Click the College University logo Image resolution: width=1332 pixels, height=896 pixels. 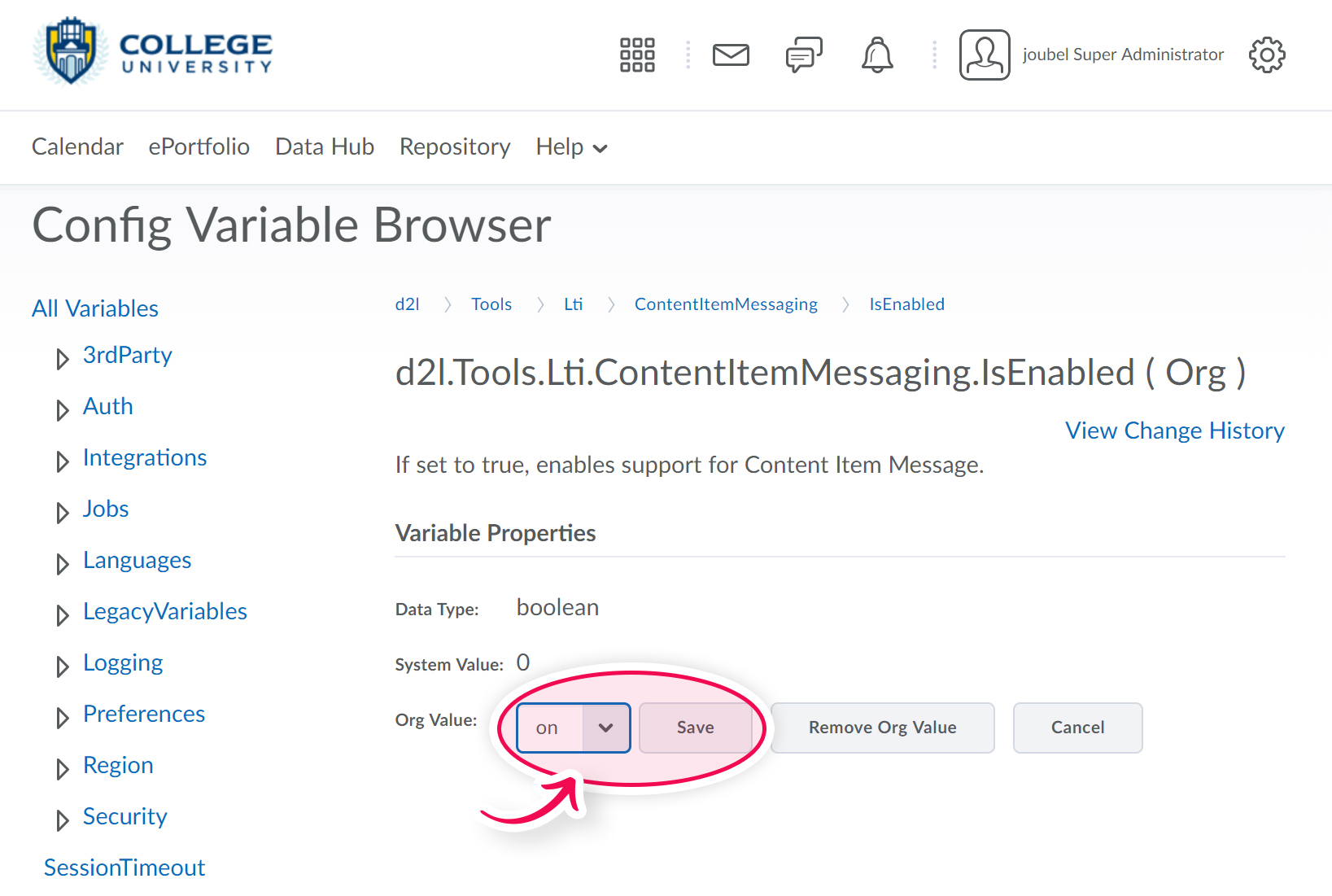click(153, 52)
